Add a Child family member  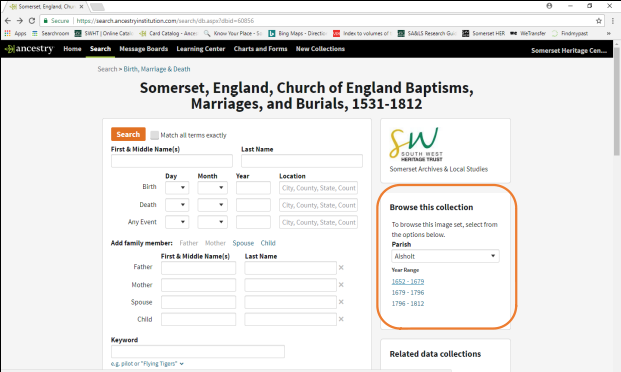point(268,243)
